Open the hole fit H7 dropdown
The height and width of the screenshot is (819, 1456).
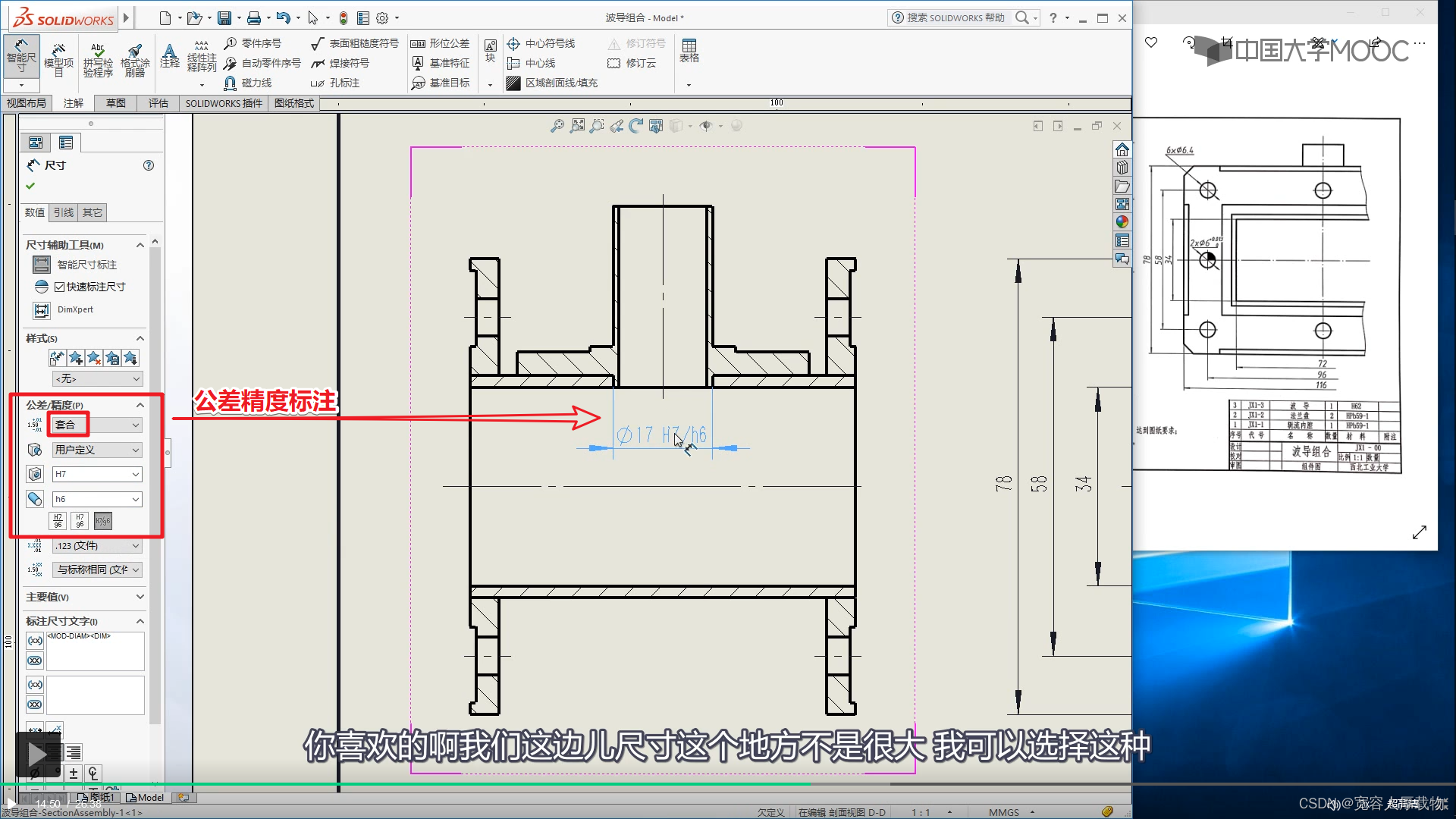(x=136, y=475)
